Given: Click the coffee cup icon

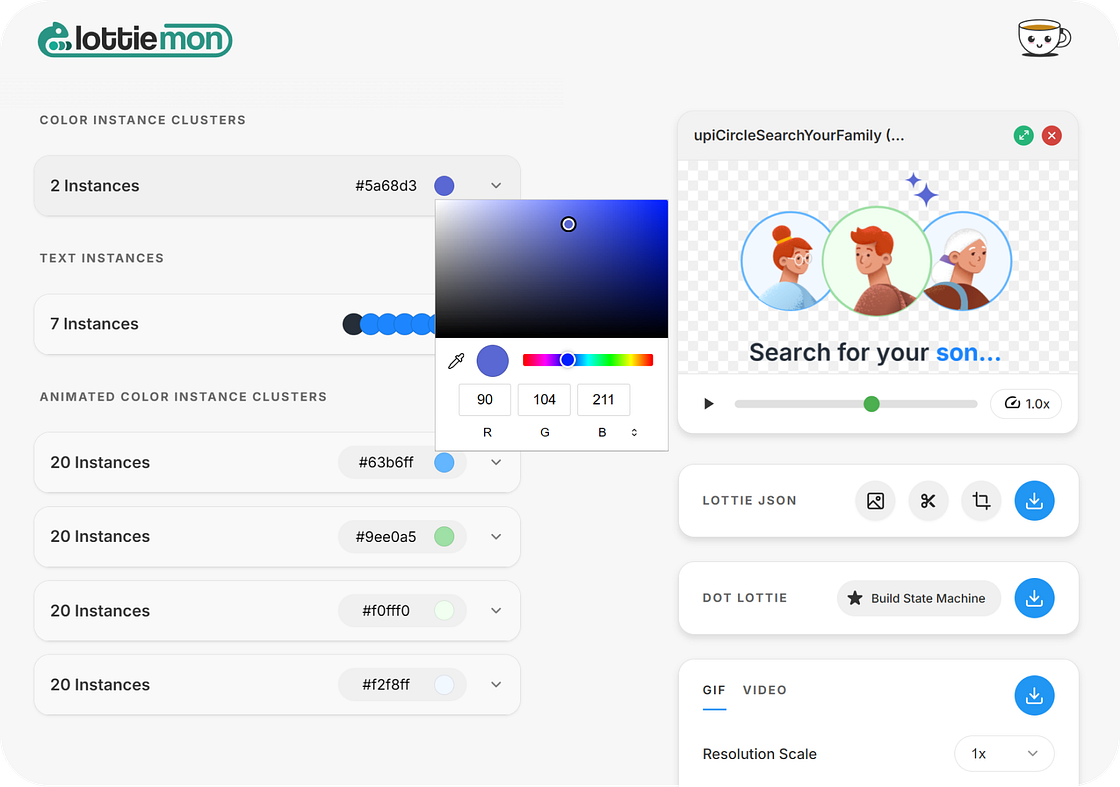Looking at the screenshot, I should coord(1044,38).
